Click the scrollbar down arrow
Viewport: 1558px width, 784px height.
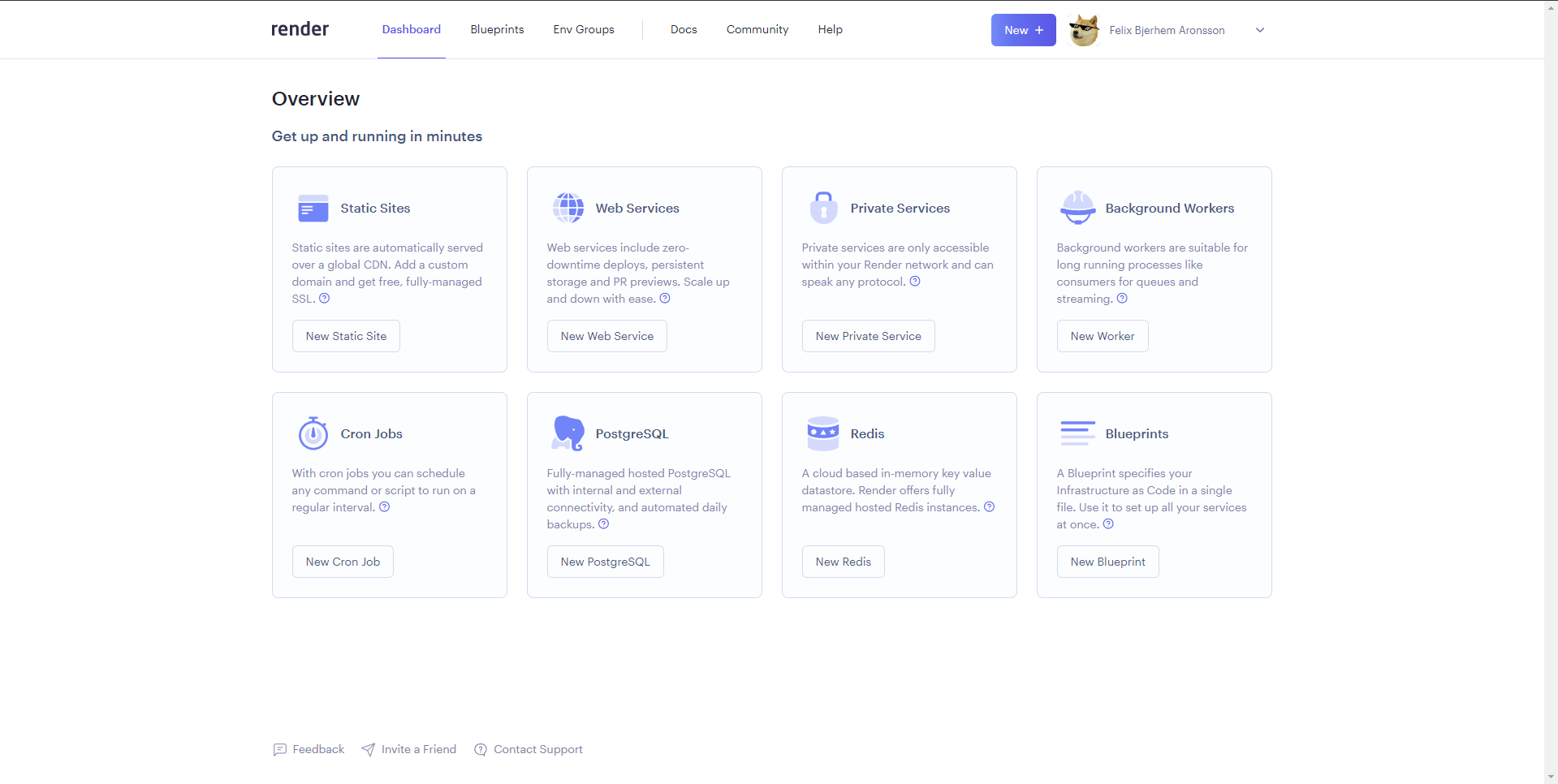(1551, 777)
